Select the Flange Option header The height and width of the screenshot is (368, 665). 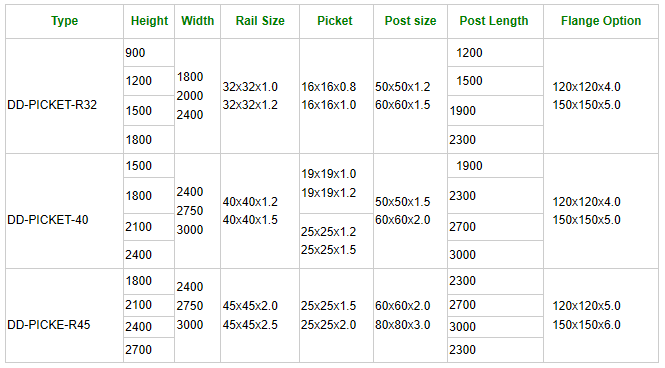pyautogui.click(x=601, y=21)
